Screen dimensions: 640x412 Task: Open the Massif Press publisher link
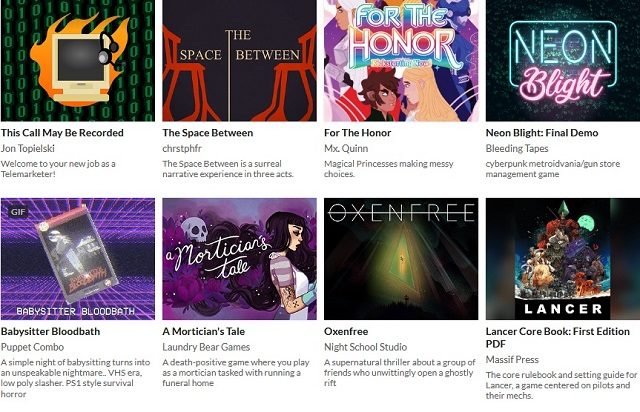pos(512,360)
